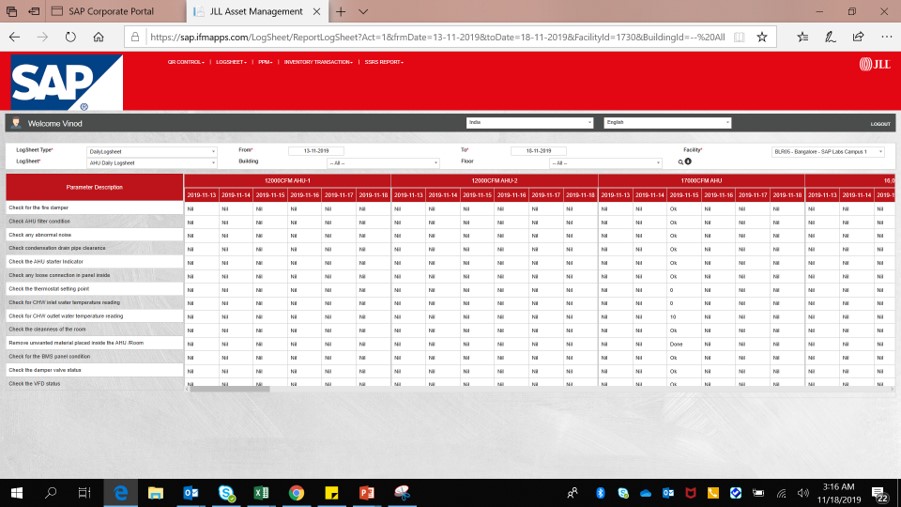Image resolution: width=901 pixels, height=507 pixels.
Task: Open Sticky Notes from the taskbar
Action: click(332, 493)
